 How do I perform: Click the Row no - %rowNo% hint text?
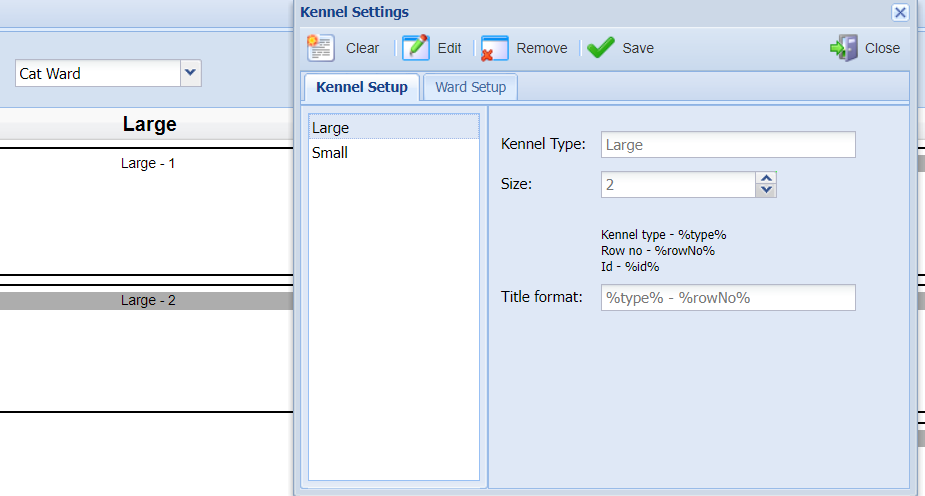658,251
